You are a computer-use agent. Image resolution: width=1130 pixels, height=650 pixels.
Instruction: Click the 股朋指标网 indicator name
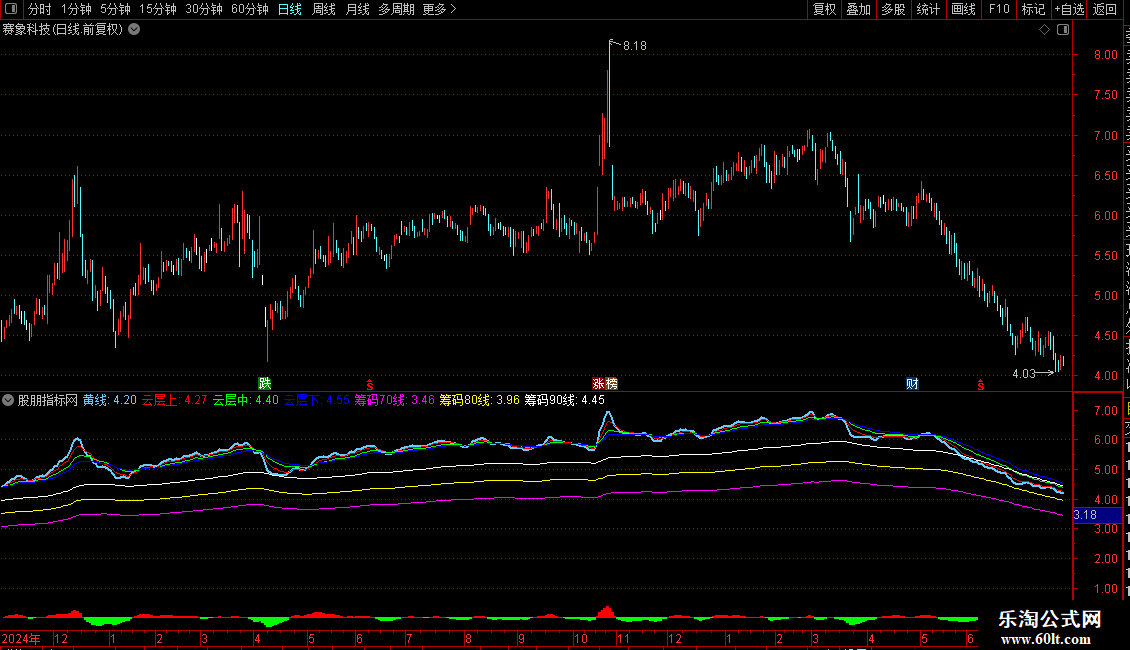(48, 400)
